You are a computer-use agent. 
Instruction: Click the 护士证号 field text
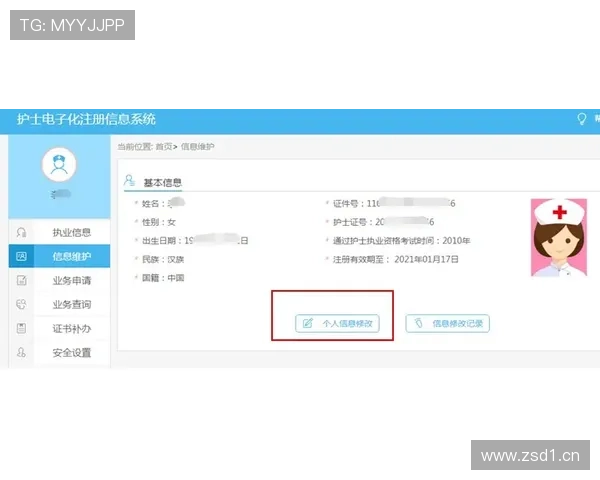(x=383, y=222)
